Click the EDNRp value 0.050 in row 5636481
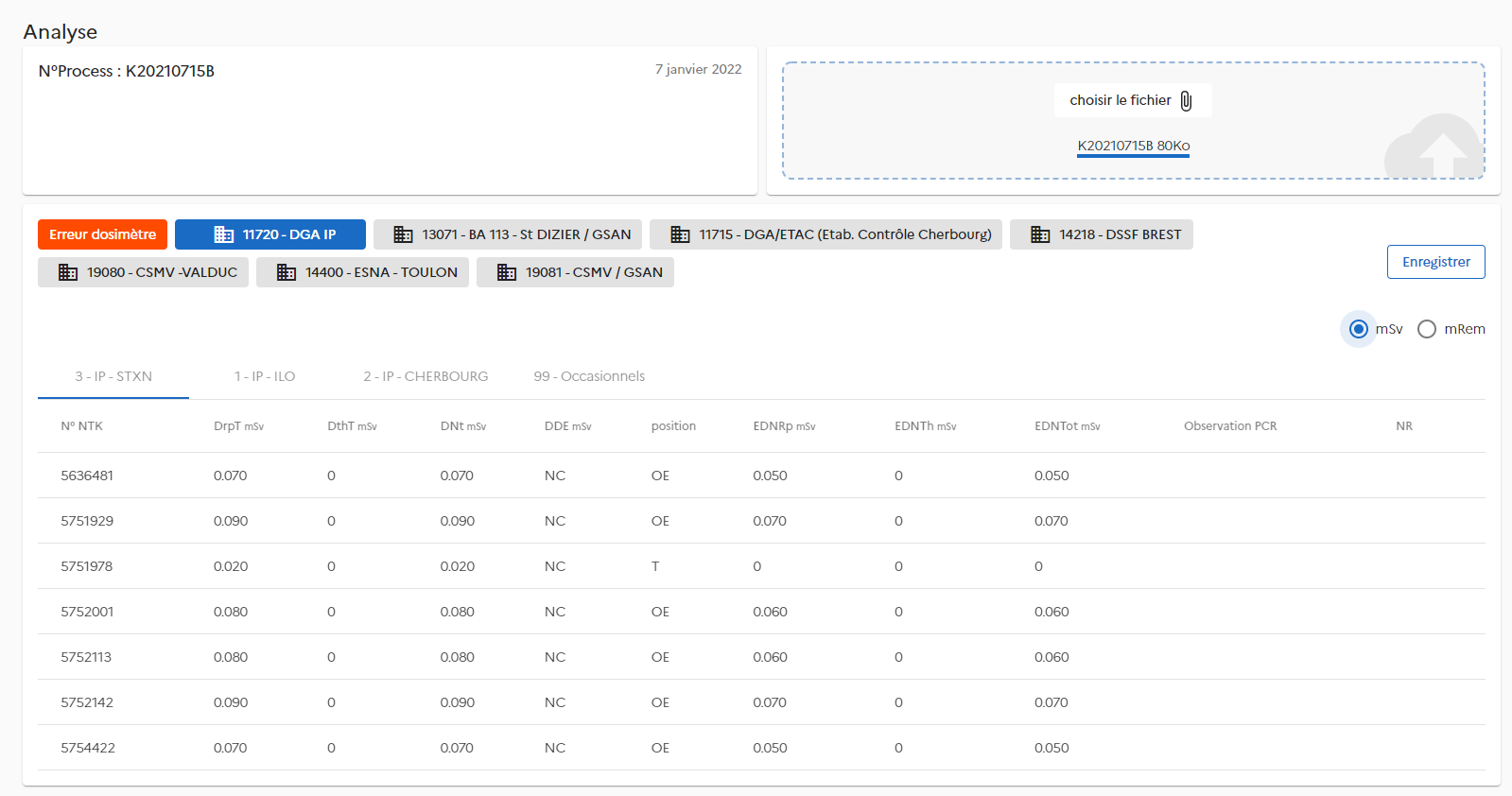This screenshot has width=1512, height=796. (x=770, y=476)
